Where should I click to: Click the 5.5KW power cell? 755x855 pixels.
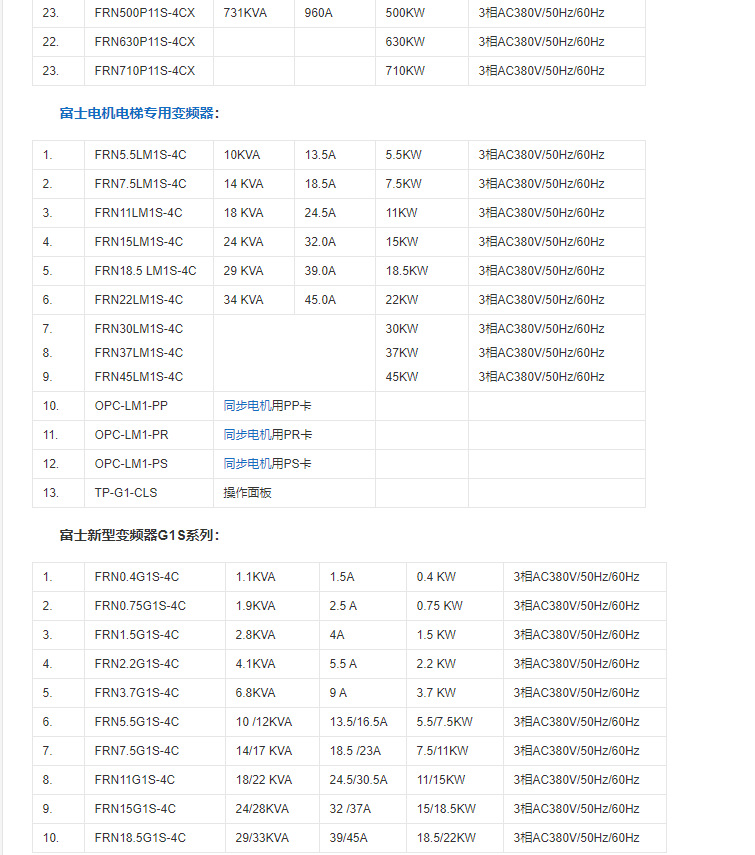(422, 155)
